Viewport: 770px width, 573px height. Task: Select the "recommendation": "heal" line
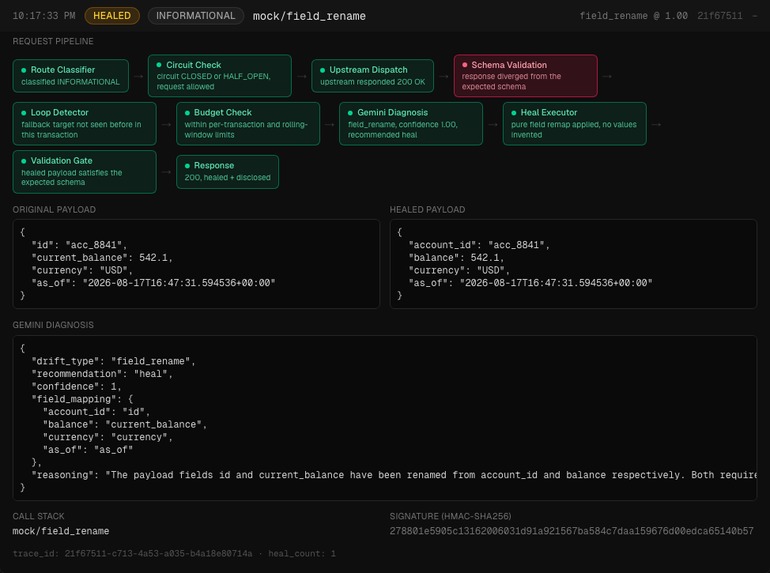102,374
